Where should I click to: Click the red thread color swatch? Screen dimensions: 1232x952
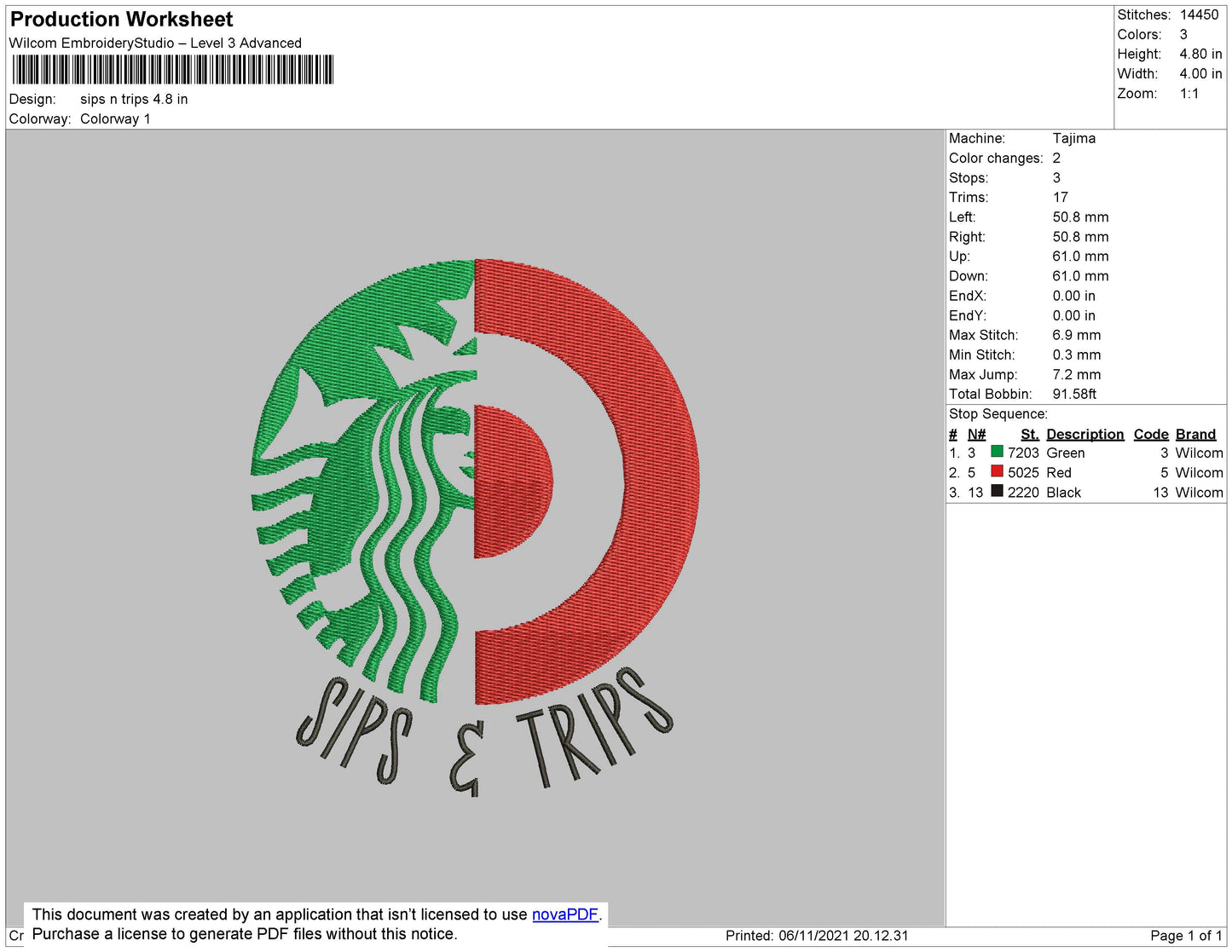(997, 470)
